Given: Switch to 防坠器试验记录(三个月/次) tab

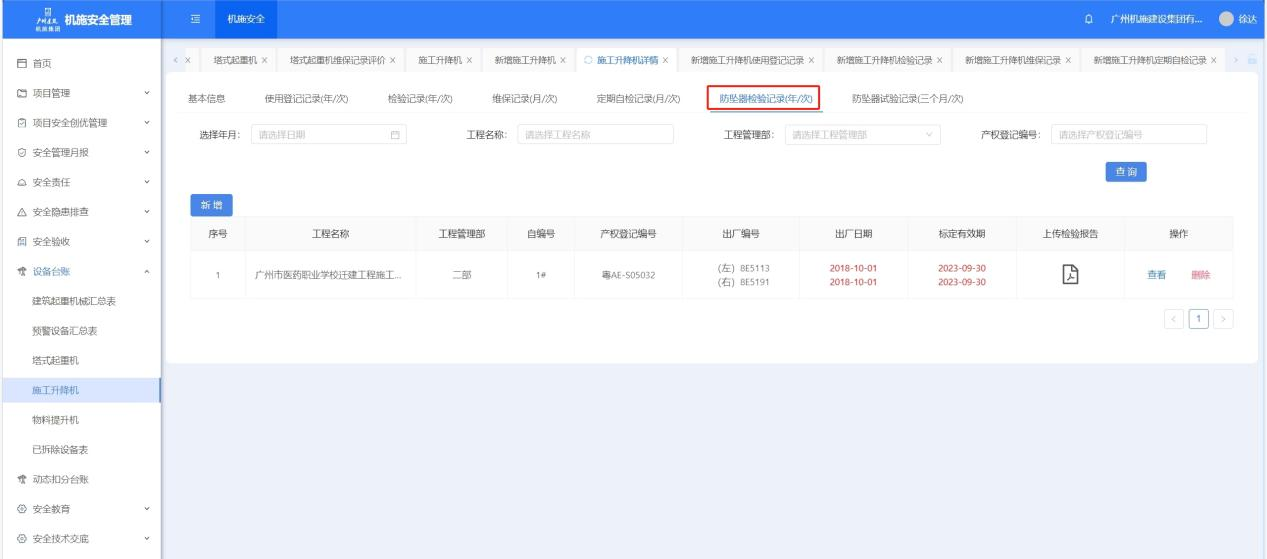Looking at the screenshot, I should point(907,98).
